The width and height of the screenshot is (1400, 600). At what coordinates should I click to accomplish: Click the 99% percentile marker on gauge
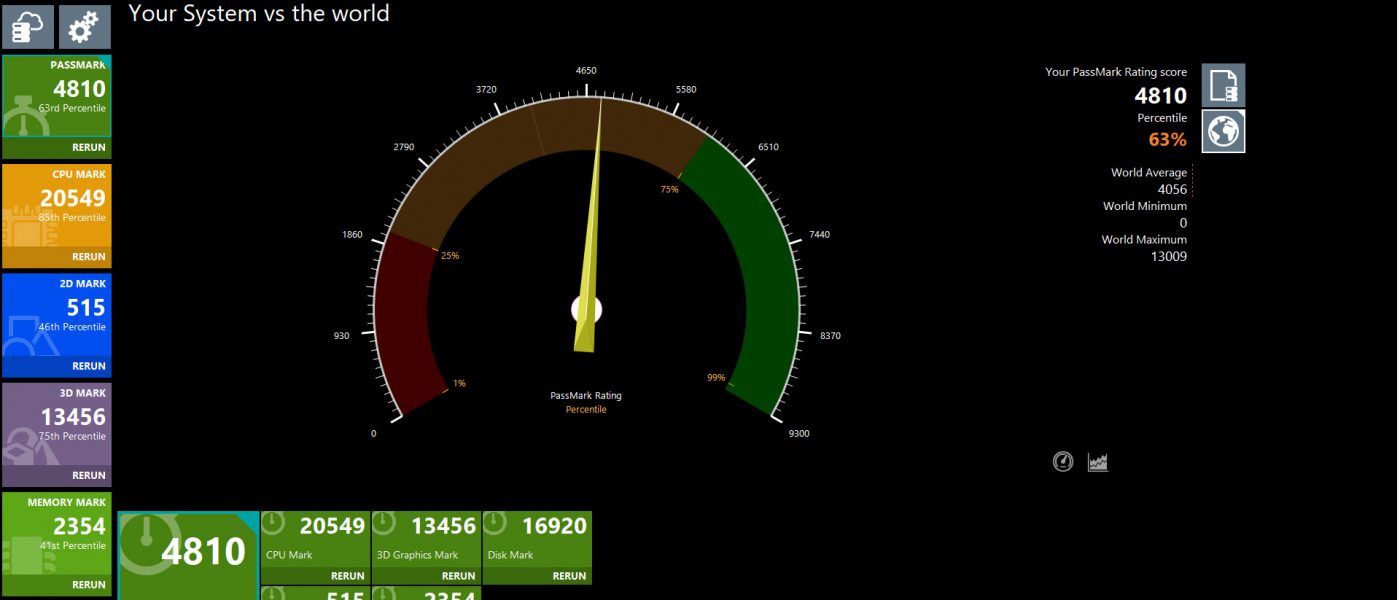716,377
